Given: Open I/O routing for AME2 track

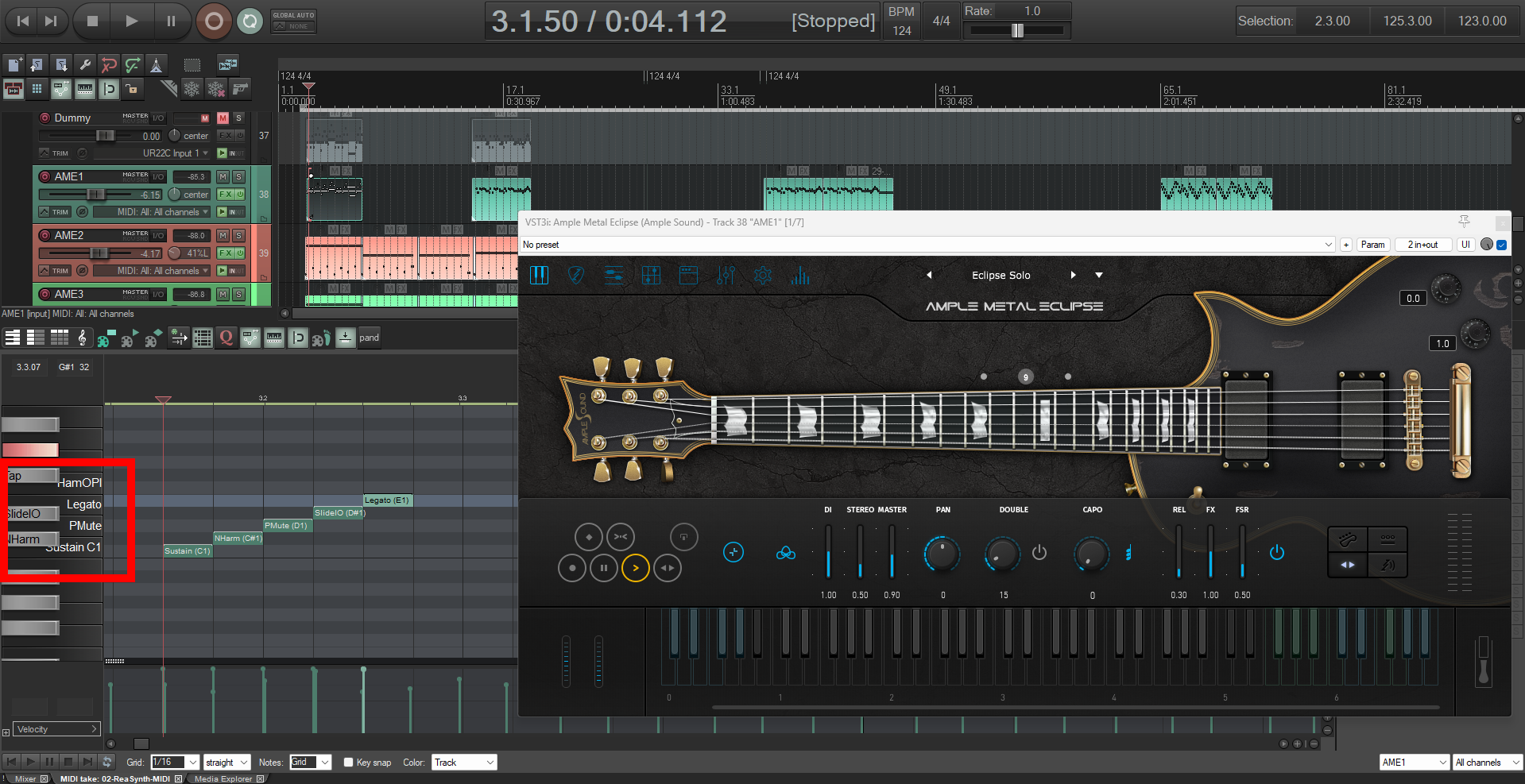Looking at the screenshot, I should coord(157,235).
